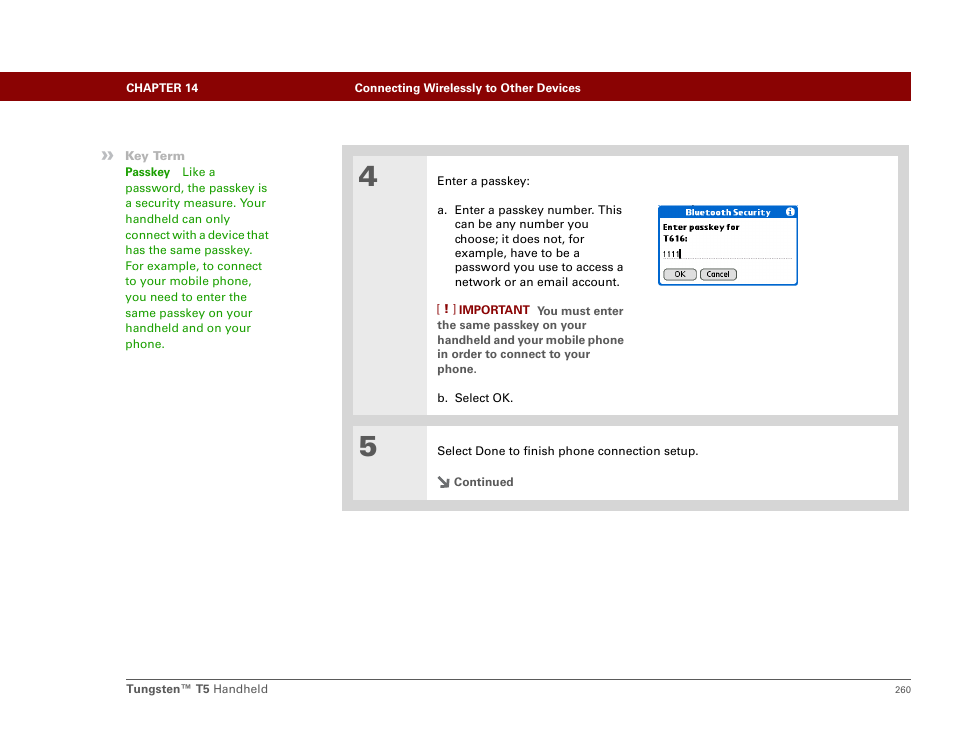This screenshot has height=738, width=954.
Task: Click the 'Key Term' heading
Action: click(155, 156)
